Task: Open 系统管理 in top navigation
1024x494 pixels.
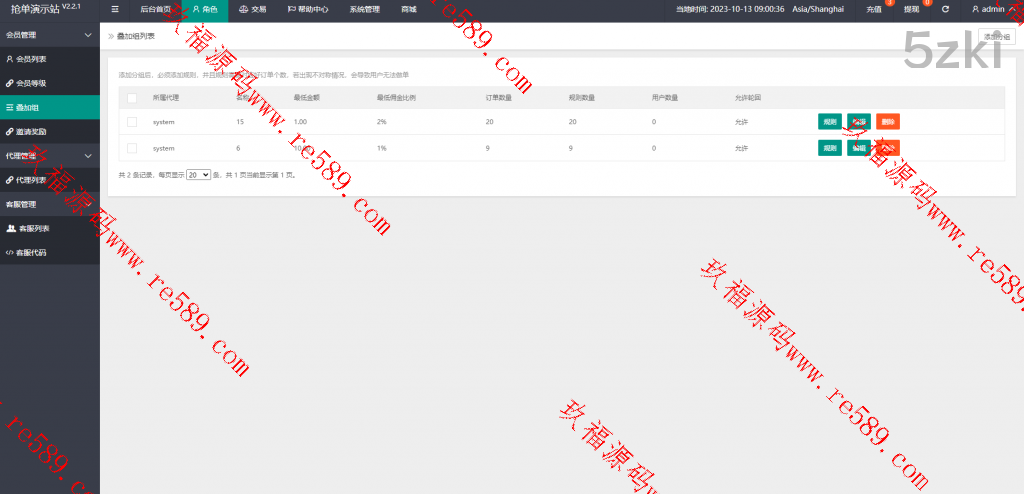Action: (x=364, y=10)
